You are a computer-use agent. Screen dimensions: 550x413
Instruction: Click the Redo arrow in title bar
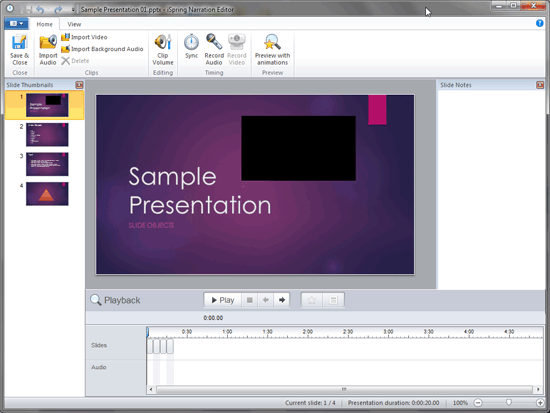click(58, 9)
